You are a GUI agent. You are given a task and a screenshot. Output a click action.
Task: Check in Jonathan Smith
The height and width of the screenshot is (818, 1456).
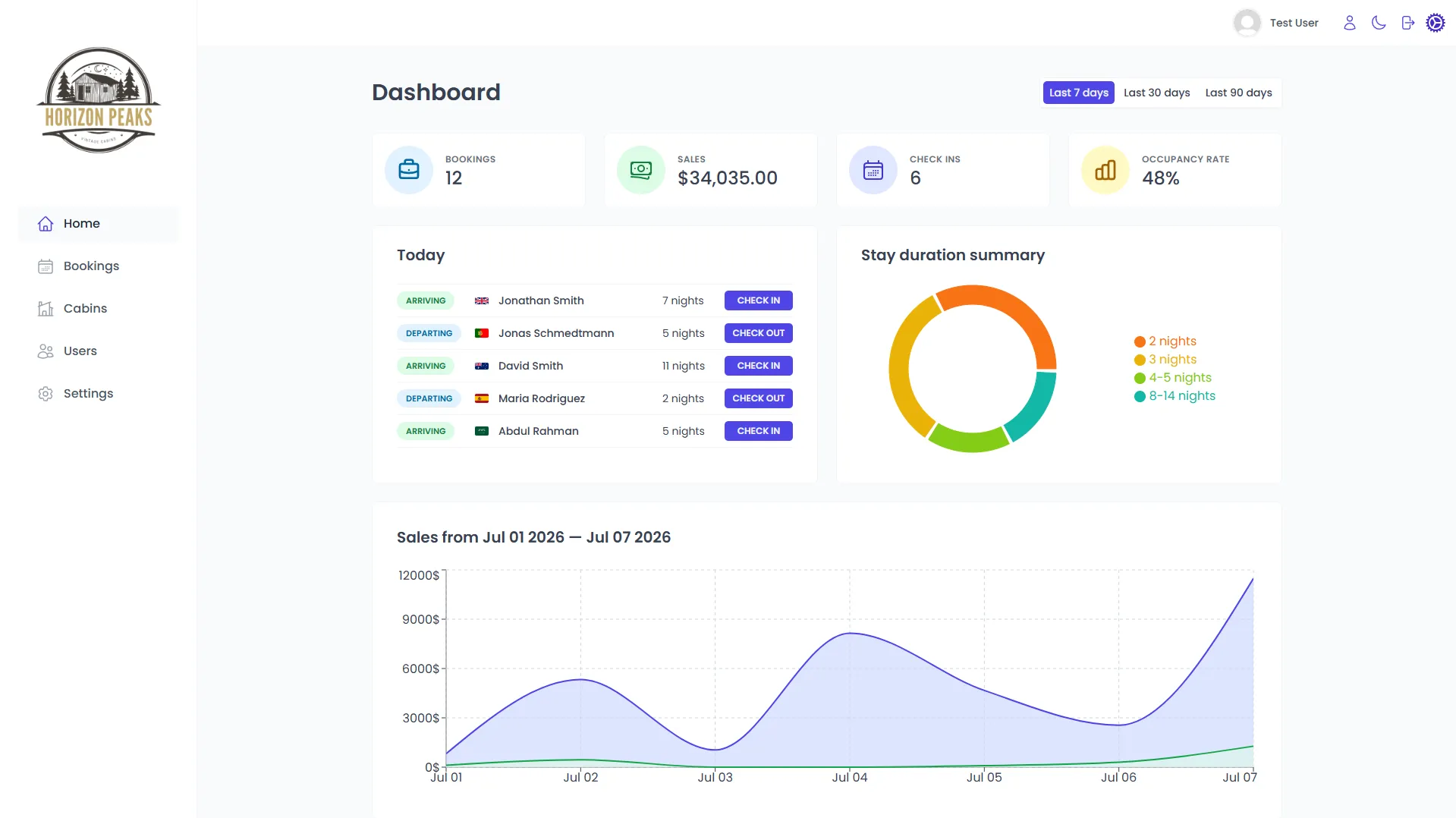758,300
